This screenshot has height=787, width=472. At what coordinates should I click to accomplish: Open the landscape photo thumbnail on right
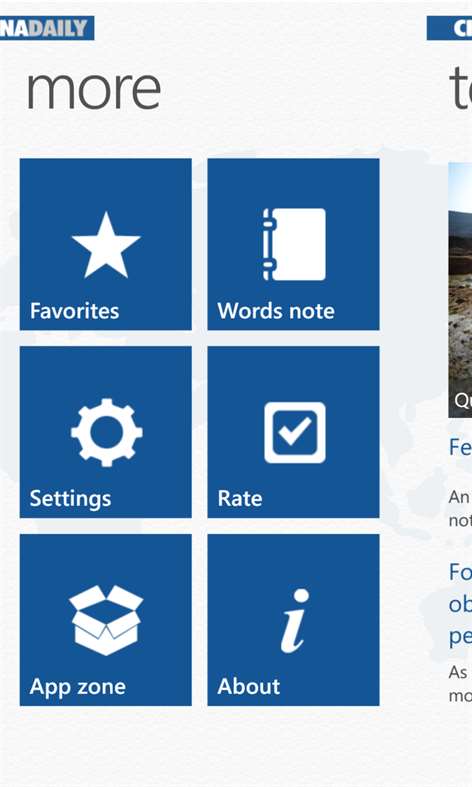point(460,290)
